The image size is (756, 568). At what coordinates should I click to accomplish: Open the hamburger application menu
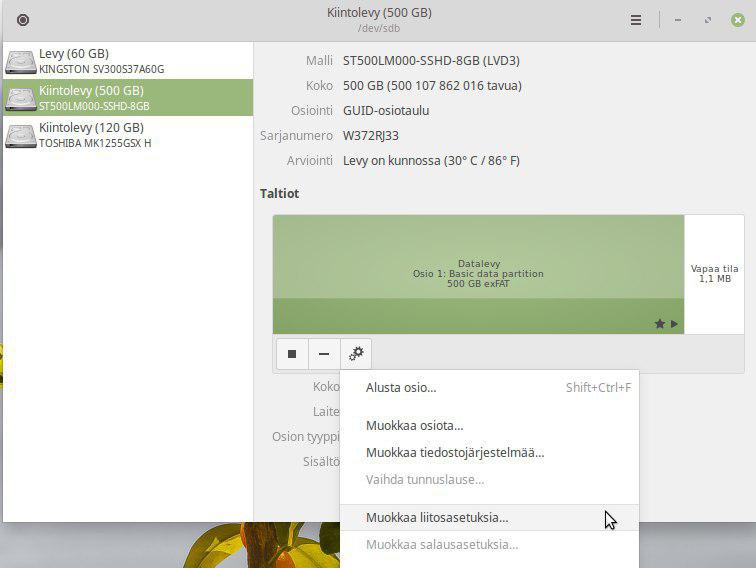click(635, 20)
